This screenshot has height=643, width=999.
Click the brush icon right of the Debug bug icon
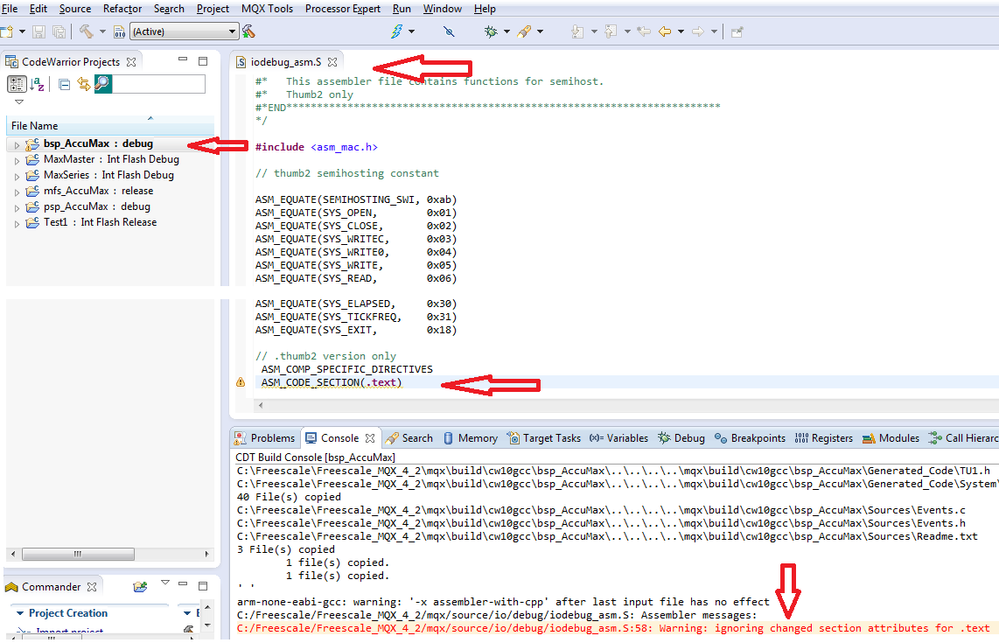click(x=524, y=31)
